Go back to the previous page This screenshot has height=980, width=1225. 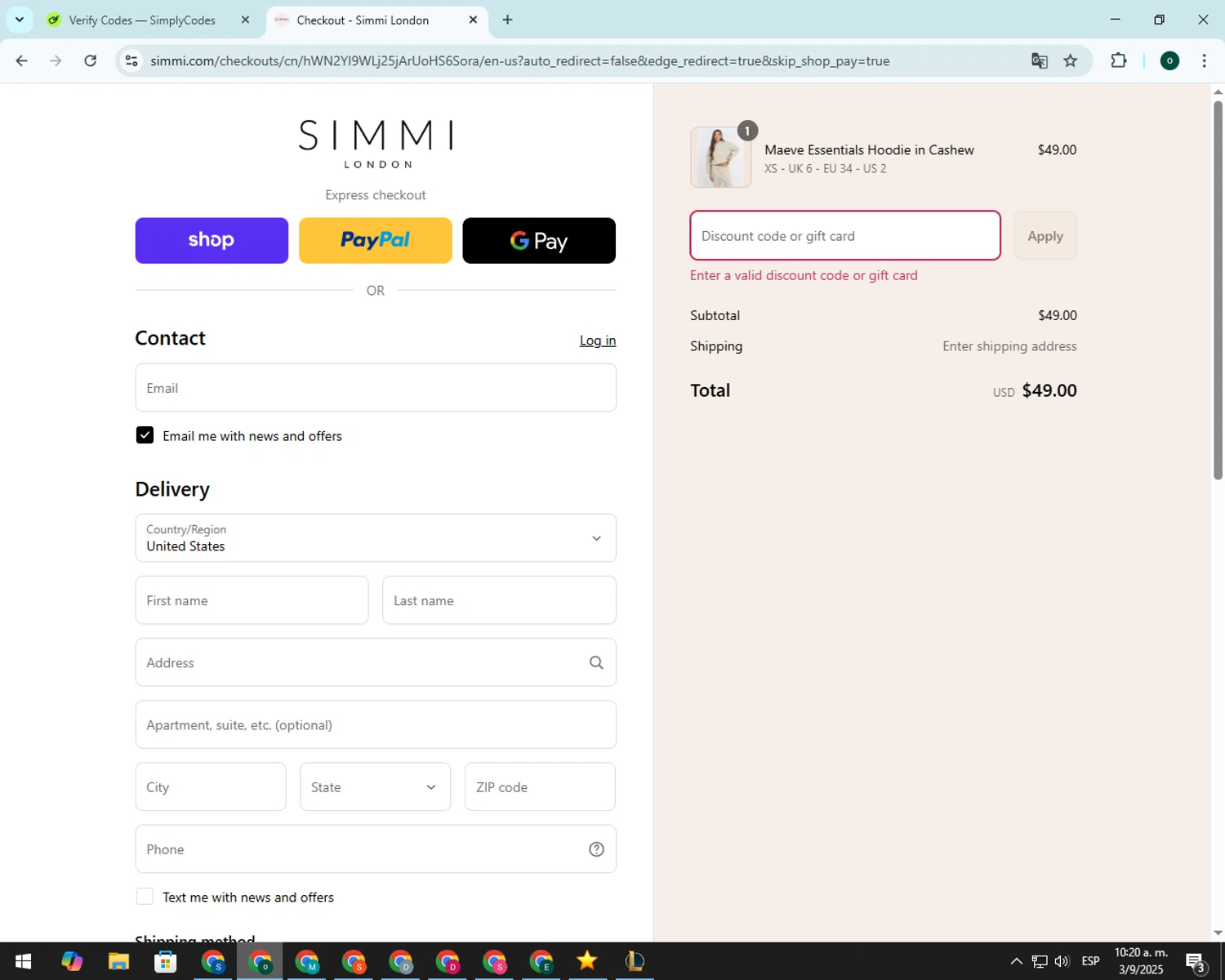click(x=22, y=60)
